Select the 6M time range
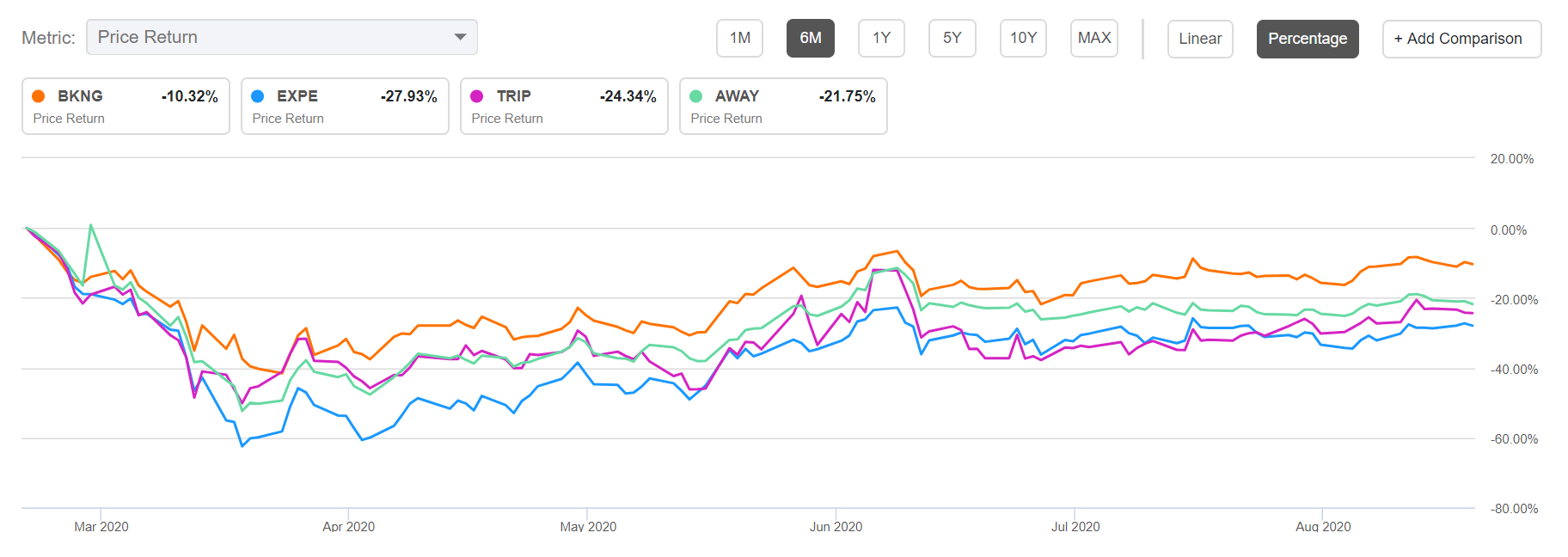1568x557 pixels. pyautogui.click(x=810, y=39)
